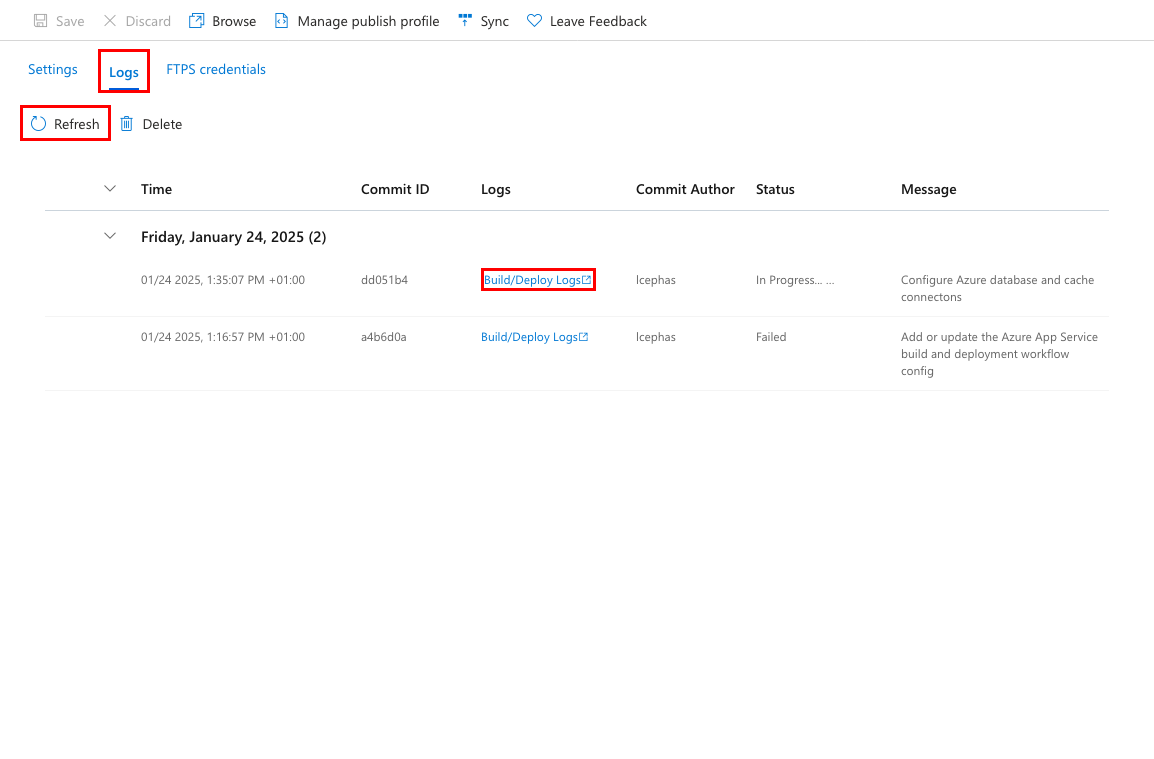
Task: Open the FTPS credentials tab
Action: coord(216,69)
